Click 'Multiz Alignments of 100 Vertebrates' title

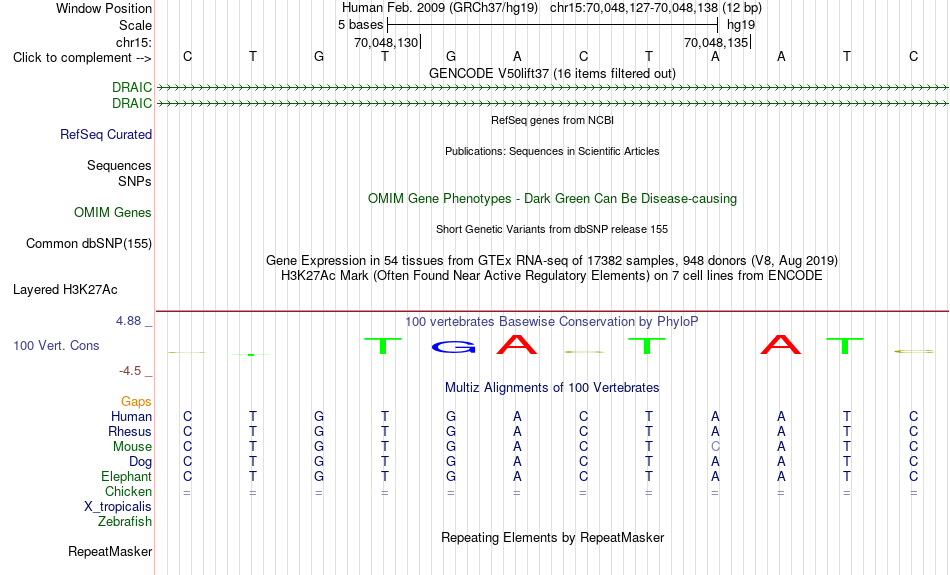(552, 388)
